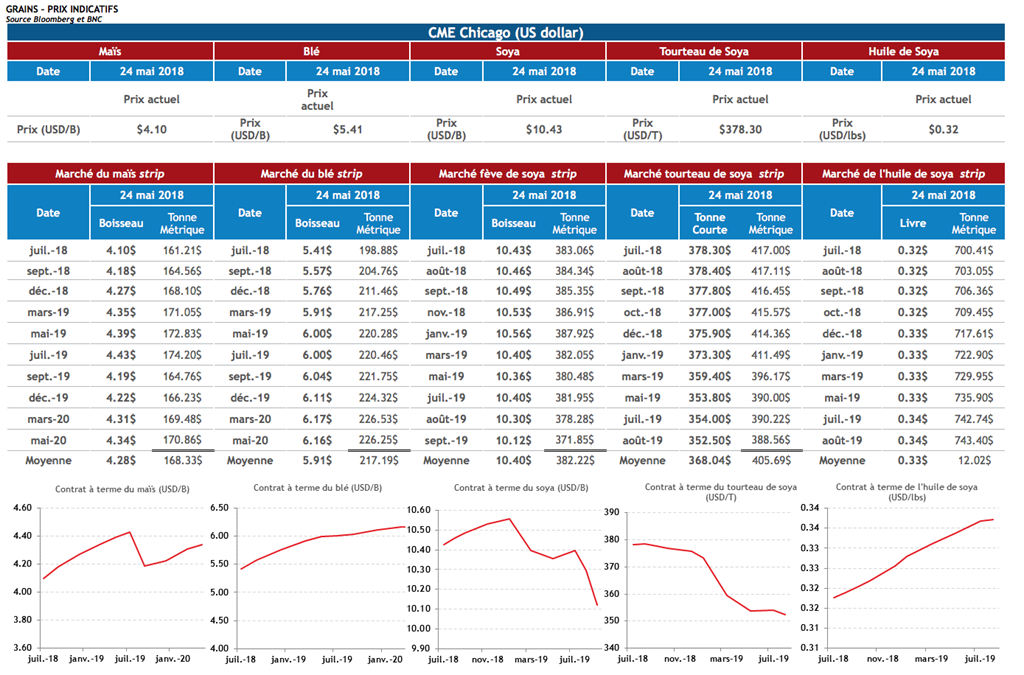The image size is (1024, 675).
Task: Click the corn Moyenne value 4.28$
Action: coord(123,461)
